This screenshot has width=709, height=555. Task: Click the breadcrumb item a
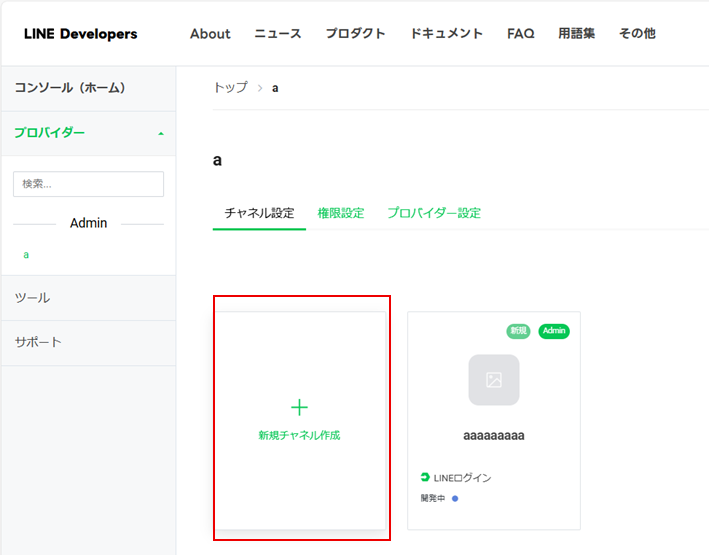[275, 88]
